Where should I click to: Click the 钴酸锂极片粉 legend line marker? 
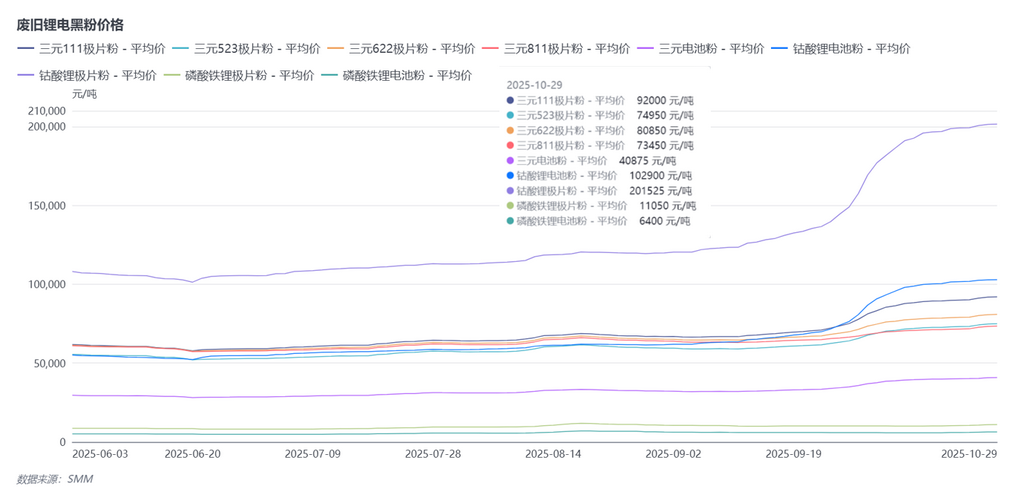[x=26, y=75]
